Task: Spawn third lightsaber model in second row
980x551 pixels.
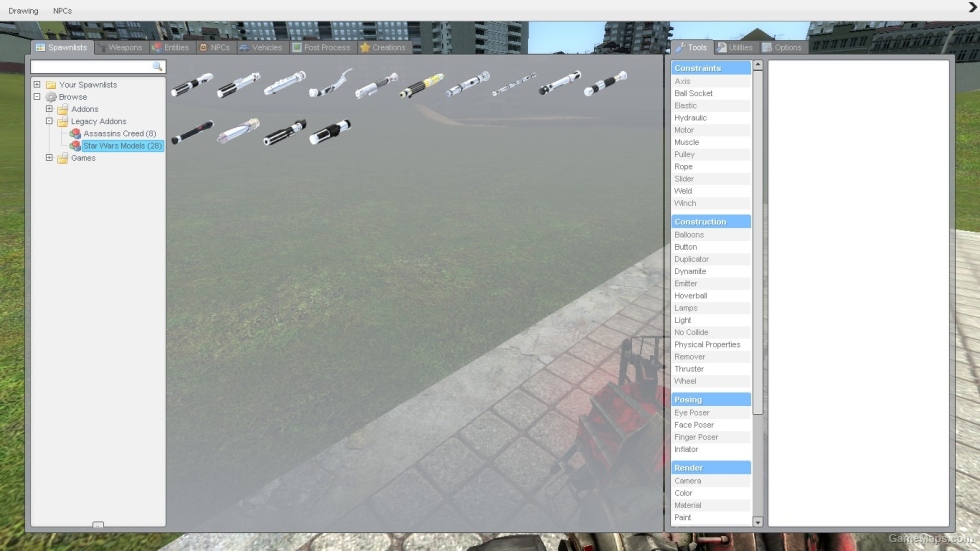Action: (x=284, y=132)
